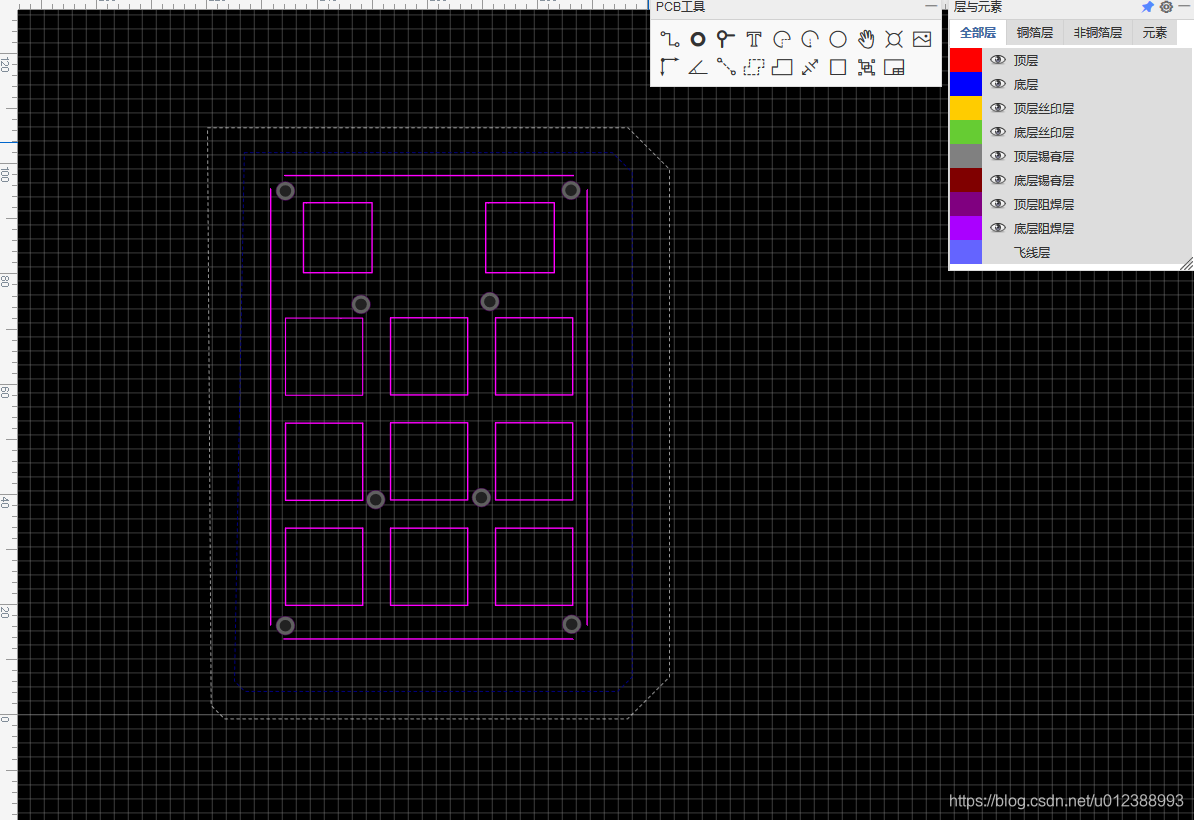Screen dimensions: 1194x820
Task: Pin the 层与元素 panel
Action: coord(1148,7)
